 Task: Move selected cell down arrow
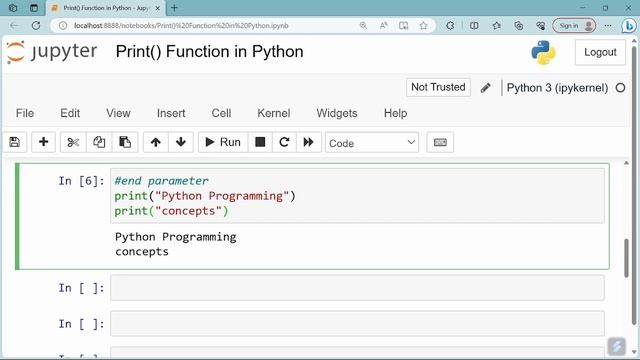click(x=180, y=142)
